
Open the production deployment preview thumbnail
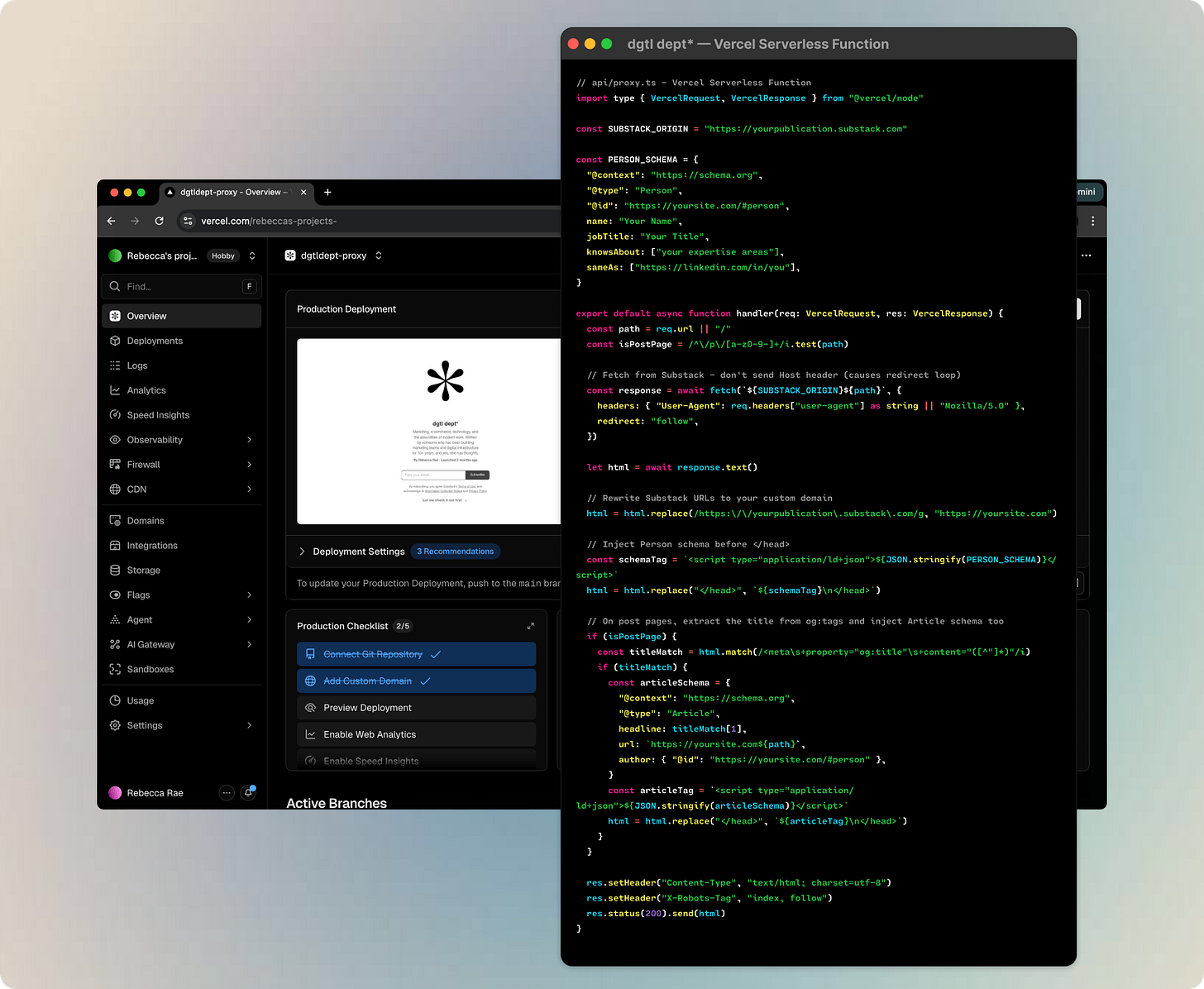428,432
